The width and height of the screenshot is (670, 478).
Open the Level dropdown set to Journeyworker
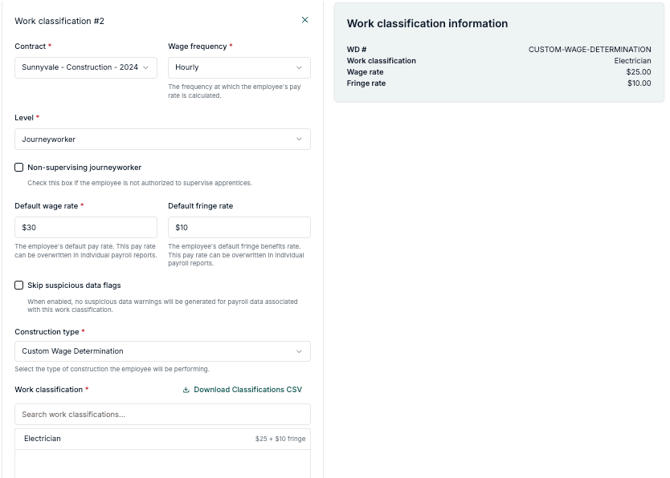(162, 139)
